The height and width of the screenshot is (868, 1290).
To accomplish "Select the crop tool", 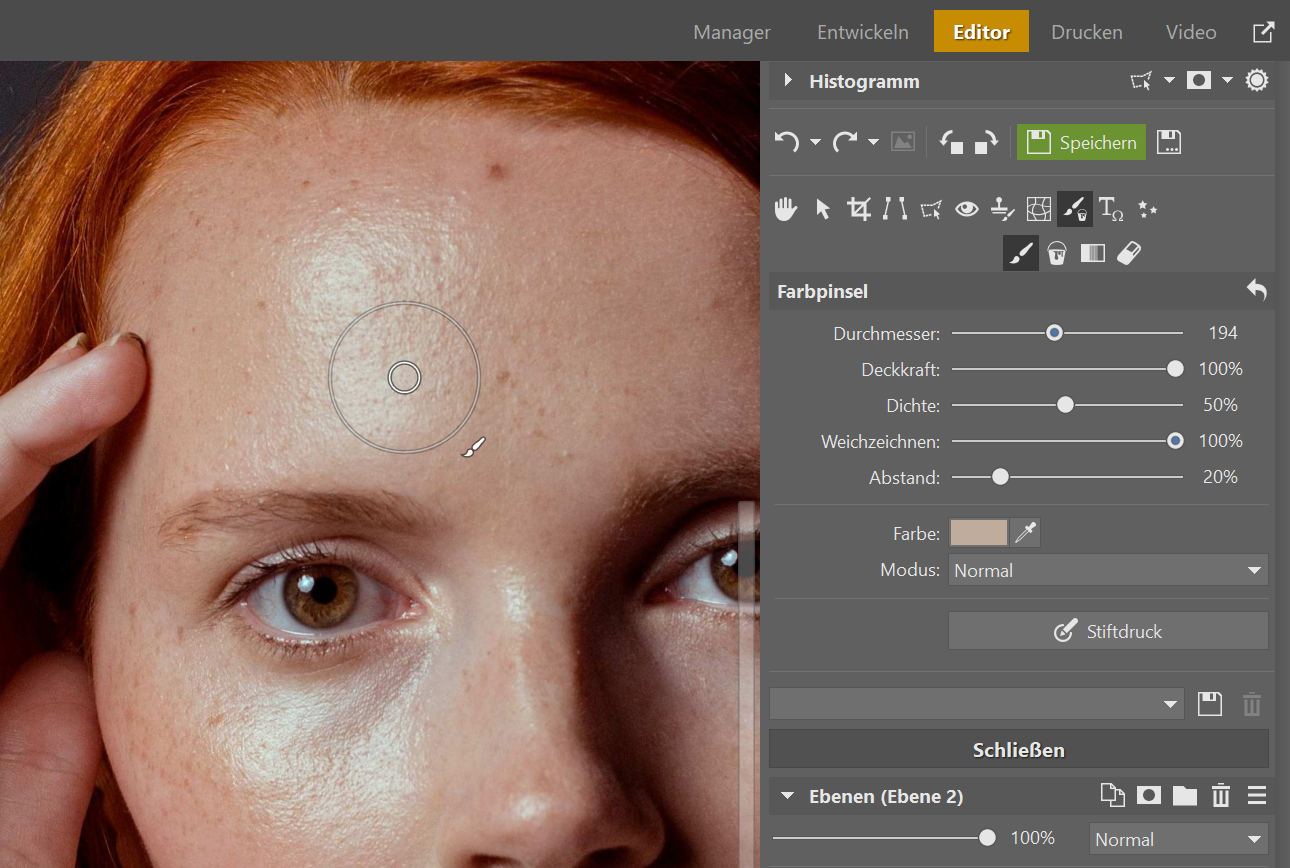I will (858, 209).
